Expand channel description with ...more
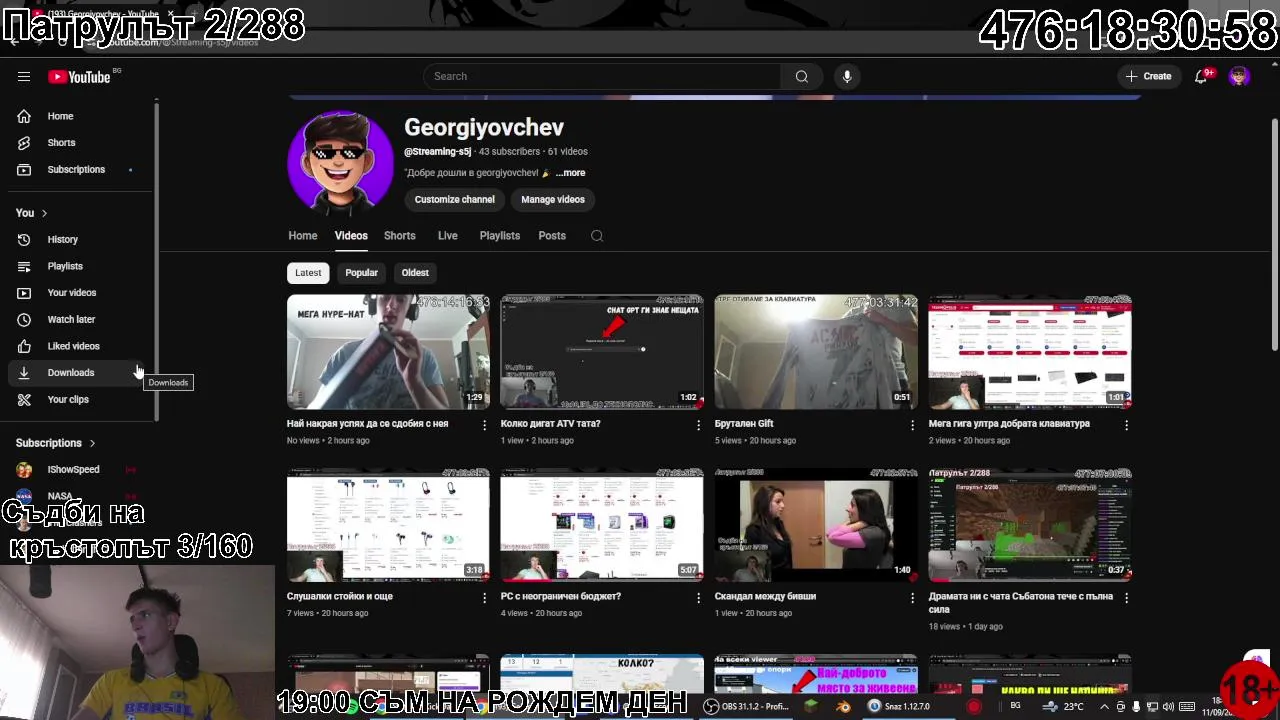 click(x=570, y=173)
